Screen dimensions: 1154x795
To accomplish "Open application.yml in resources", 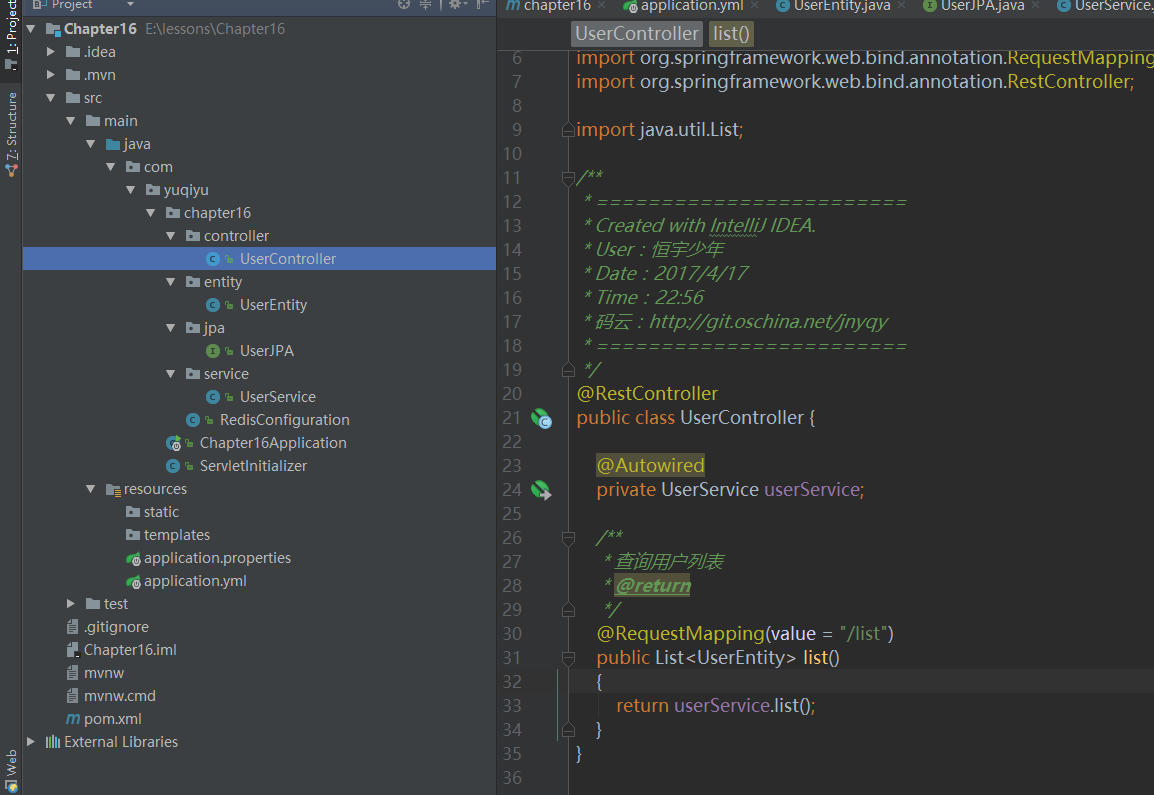I will pos(194,581).
